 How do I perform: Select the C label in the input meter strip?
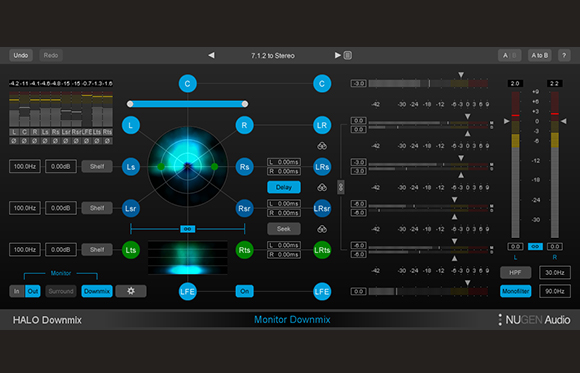click(24, 132)
